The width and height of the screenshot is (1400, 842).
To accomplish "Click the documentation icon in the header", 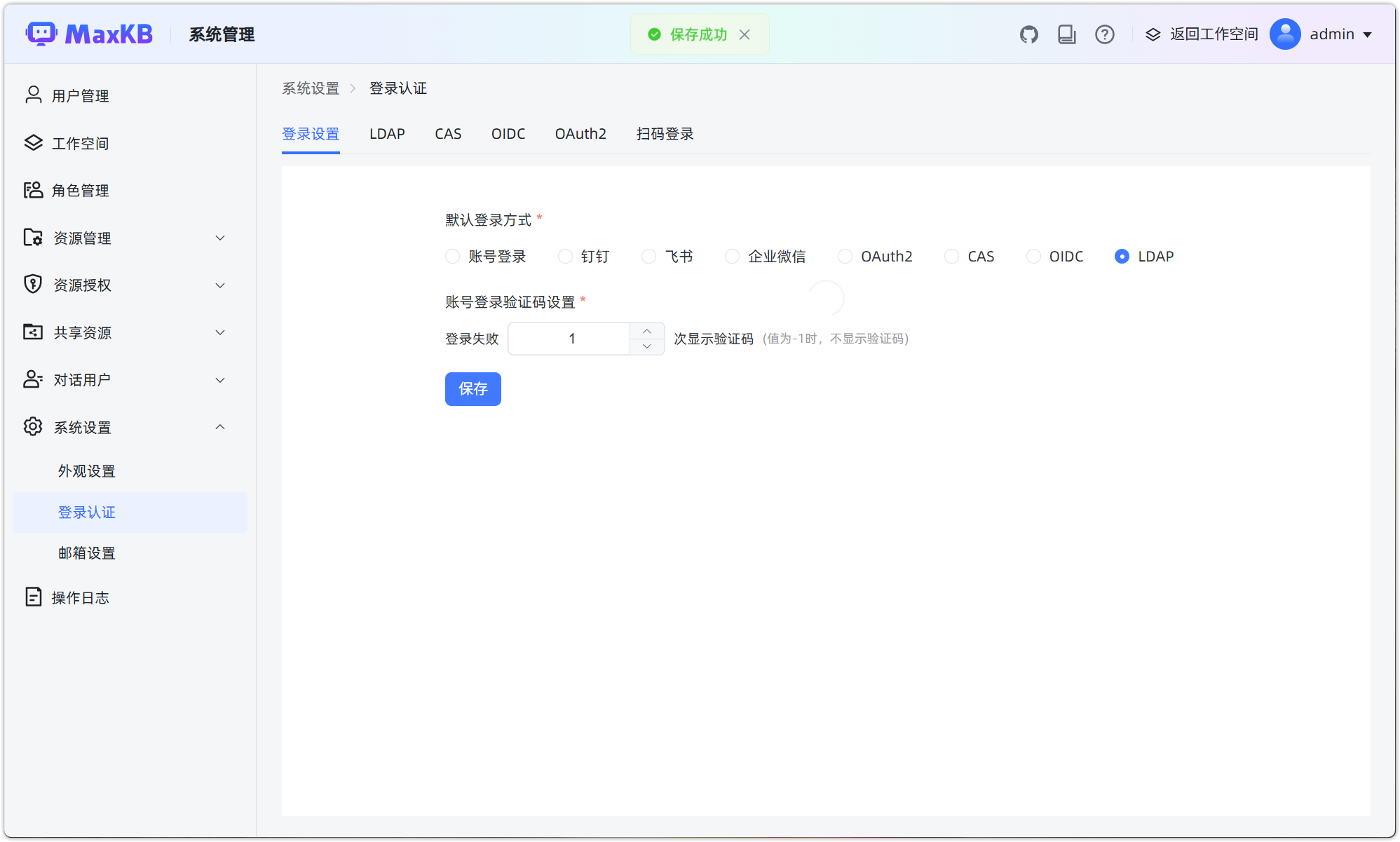I will [1066, 34].
